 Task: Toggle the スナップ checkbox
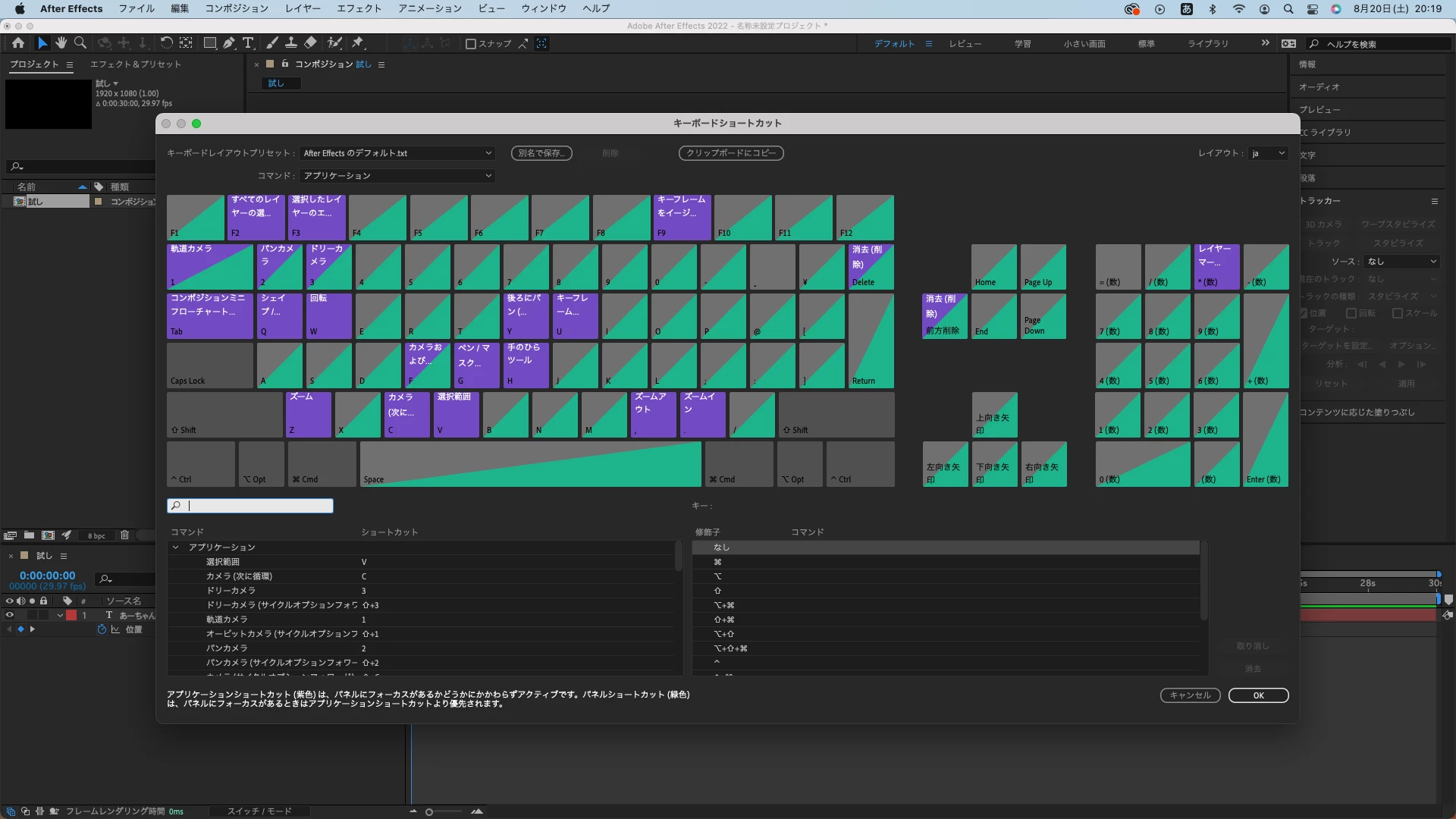click(x=471, y=44)
